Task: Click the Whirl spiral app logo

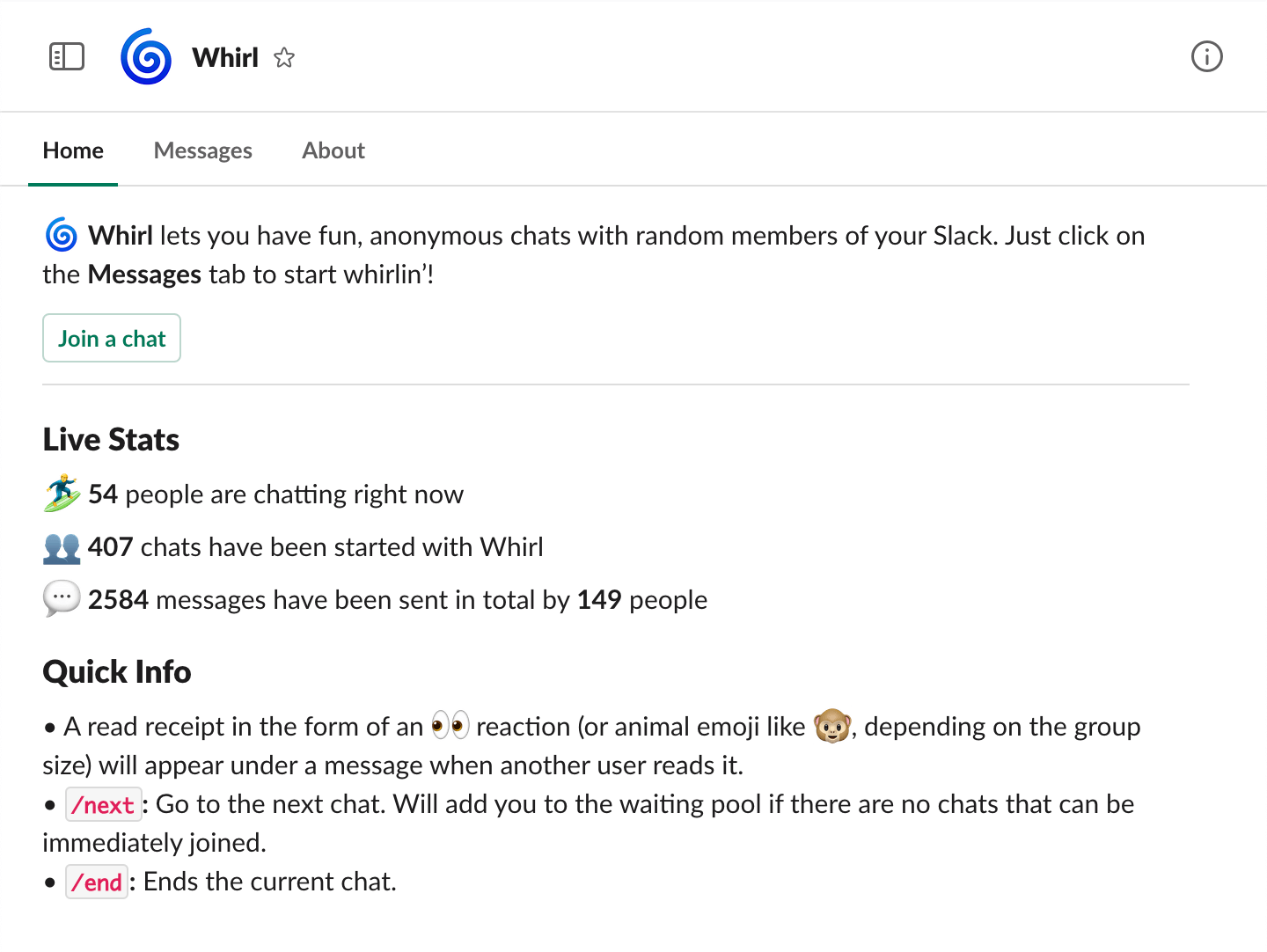Action: 146,57
